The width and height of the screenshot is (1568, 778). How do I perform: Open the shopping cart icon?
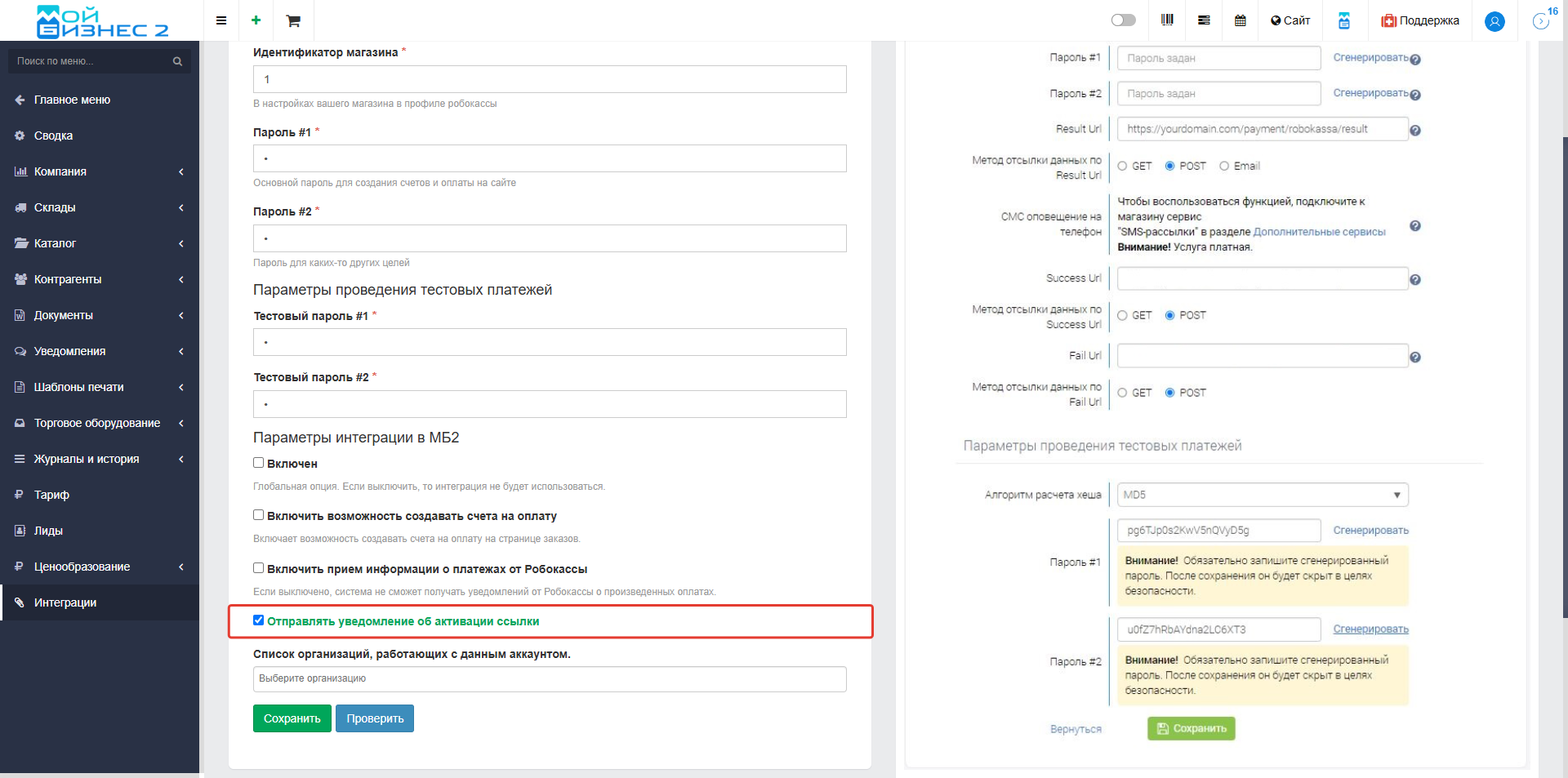[293, 20]
